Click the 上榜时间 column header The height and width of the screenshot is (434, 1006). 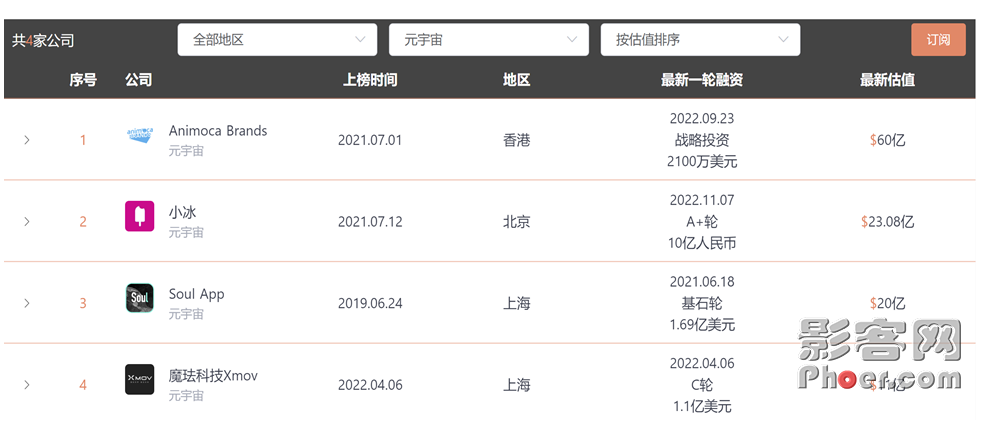click(x=370, y=80)
